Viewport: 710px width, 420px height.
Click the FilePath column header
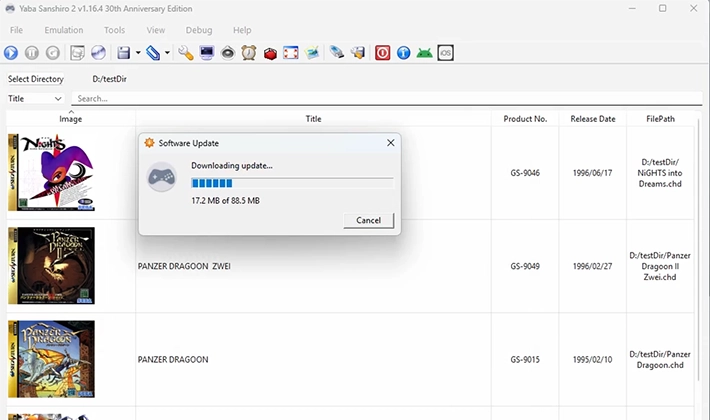[660, 119]
